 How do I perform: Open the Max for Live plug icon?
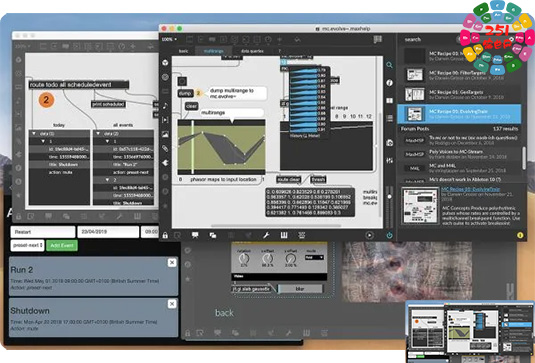(x=165, y=163)
